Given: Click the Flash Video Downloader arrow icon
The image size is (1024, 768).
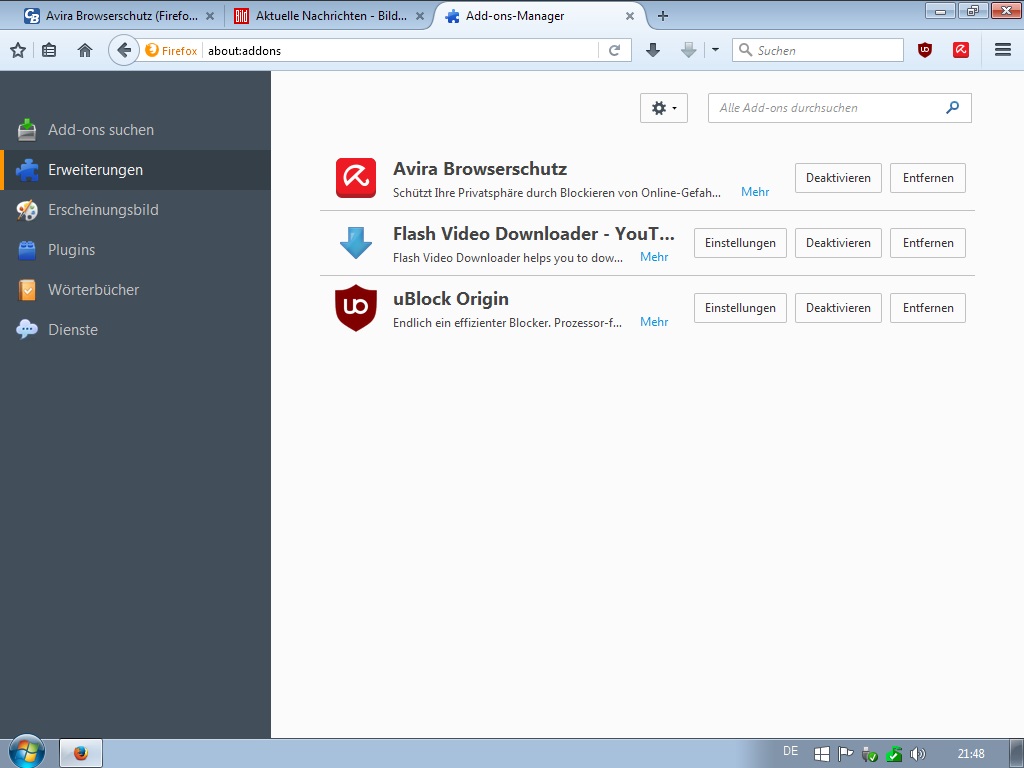Looking at the screenshot, I should pos(356,243).
